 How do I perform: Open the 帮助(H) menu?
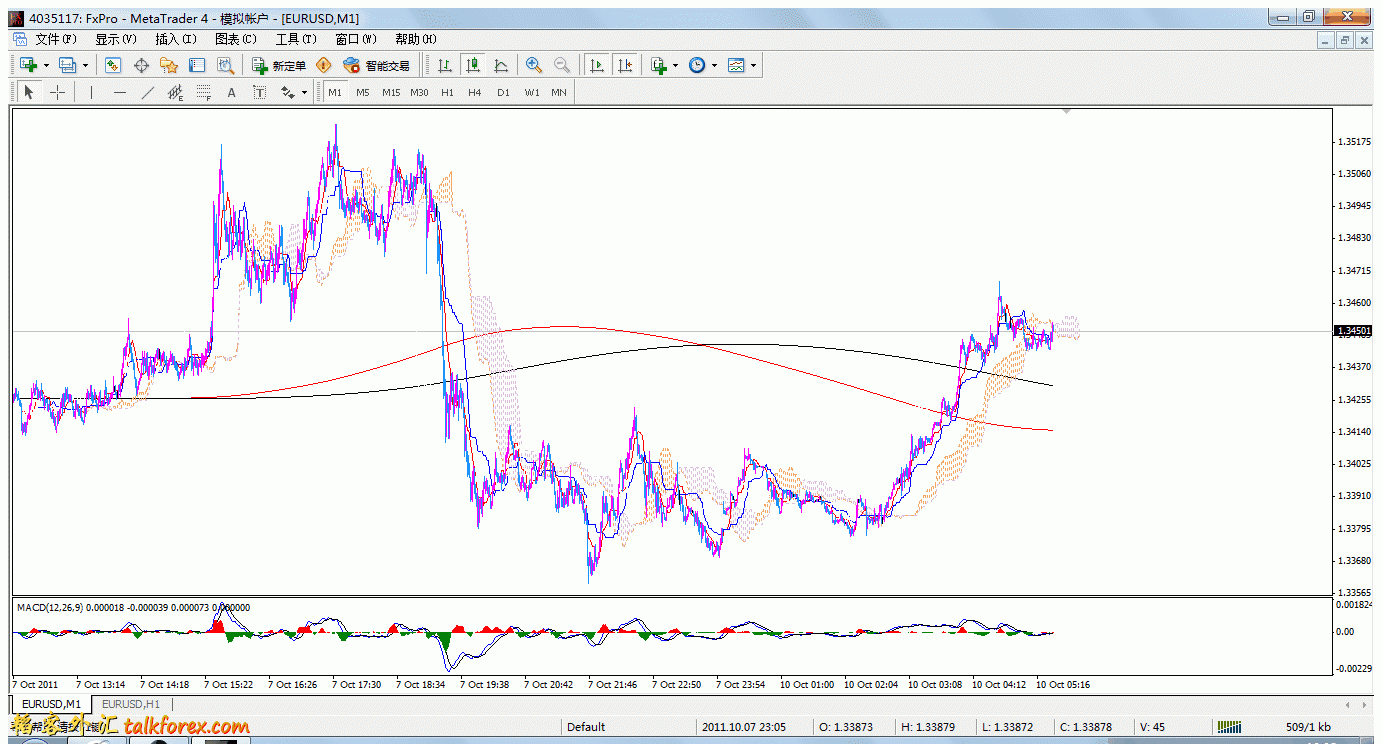coord(416,39)
